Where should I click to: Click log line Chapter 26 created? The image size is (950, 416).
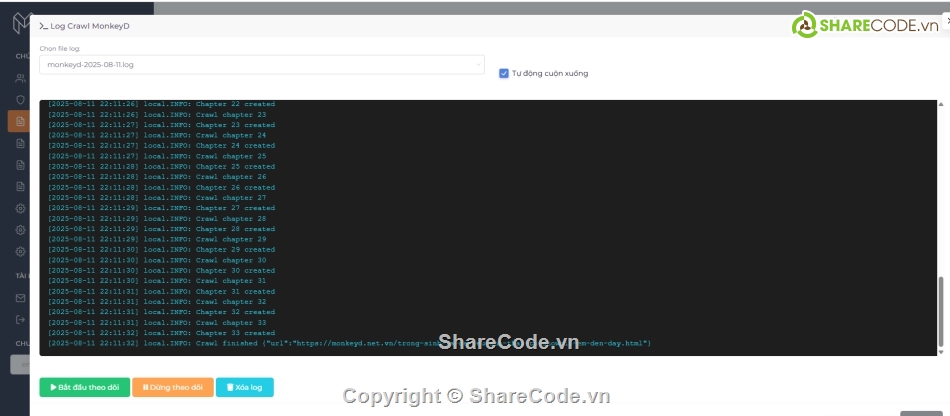[161, 188]
